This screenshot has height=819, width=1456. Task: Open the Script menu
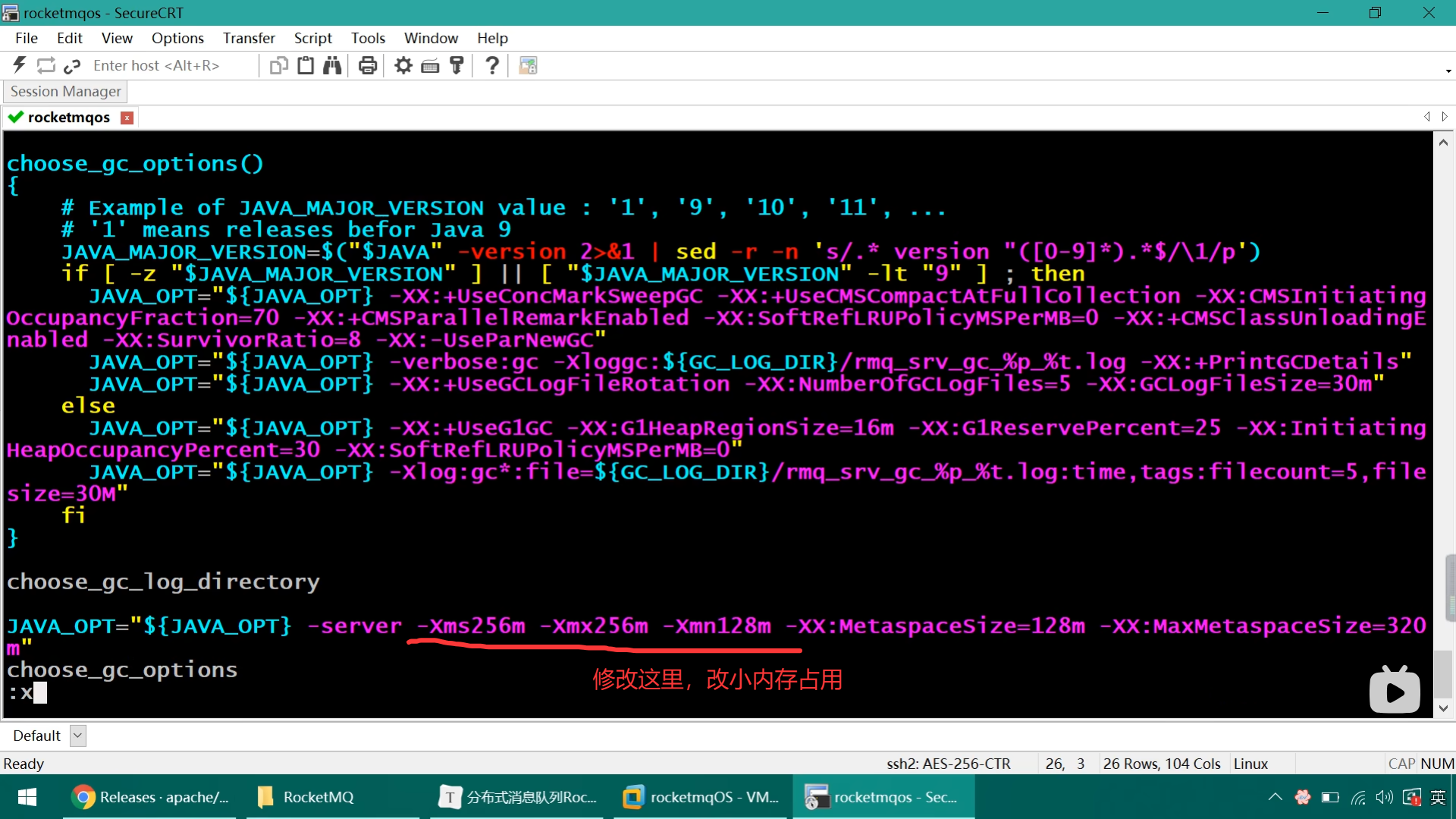coord(312,38)
